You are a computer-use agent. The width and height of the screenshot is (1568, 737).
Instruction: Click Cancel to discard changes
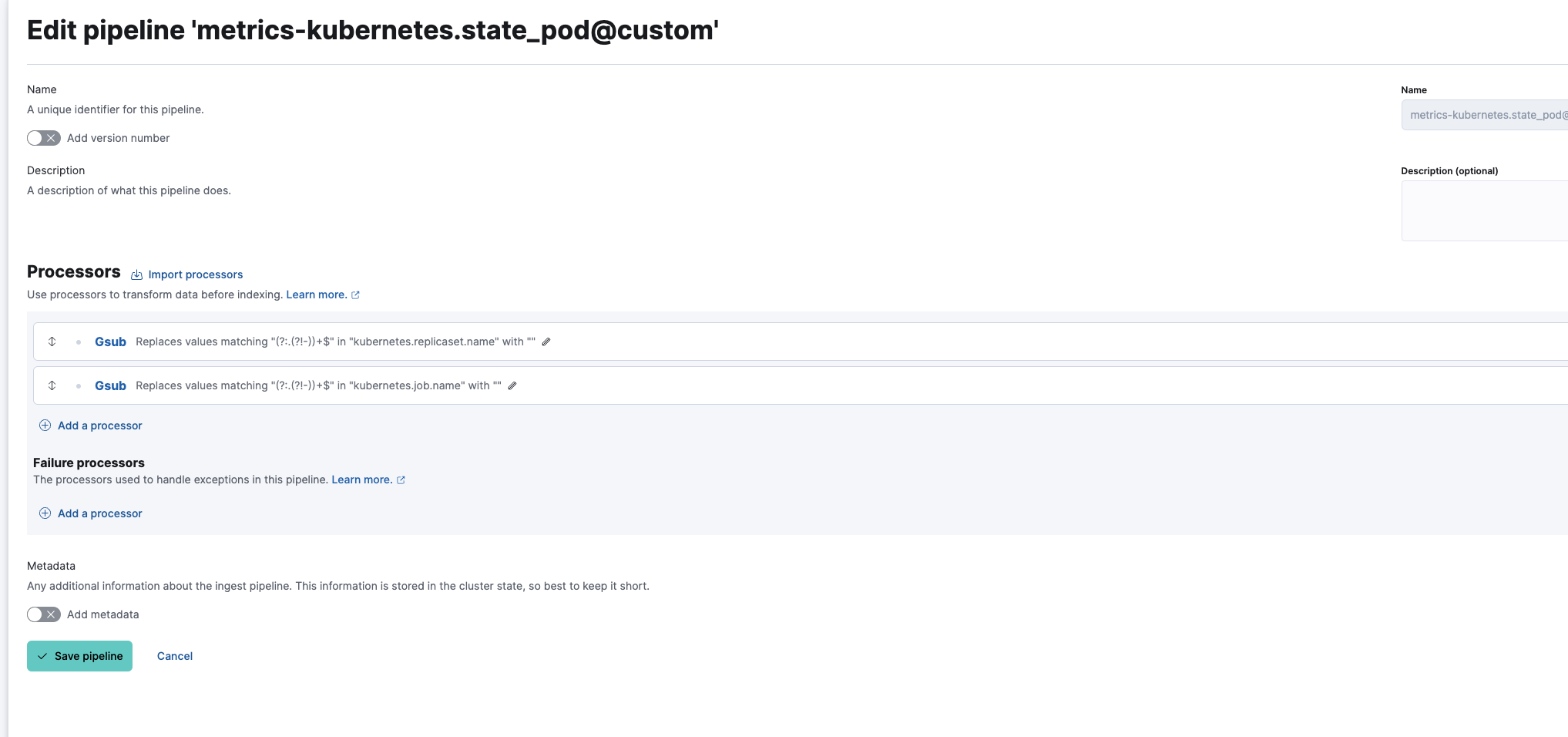tap(174, 655)
